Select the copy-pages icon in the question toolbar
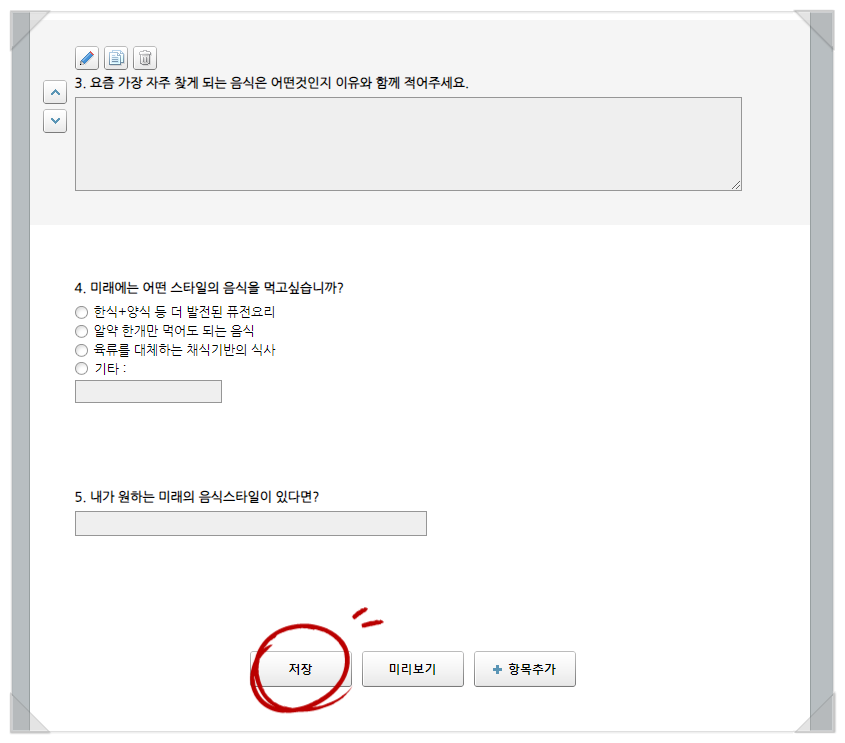Image resolution: width=845 pixels, height=743 pixels. 116,57
